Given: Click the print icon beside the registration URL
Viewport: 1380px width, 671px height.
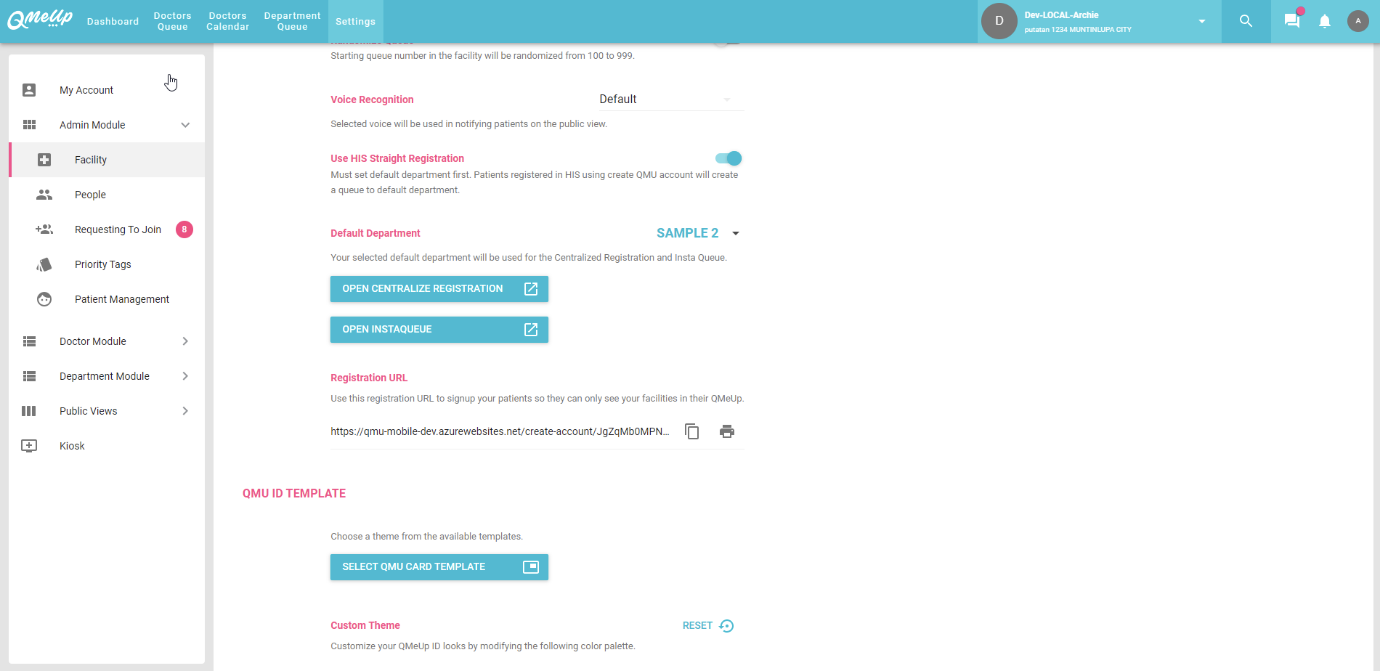Looking at the screenshot, I should pos(727,432).
